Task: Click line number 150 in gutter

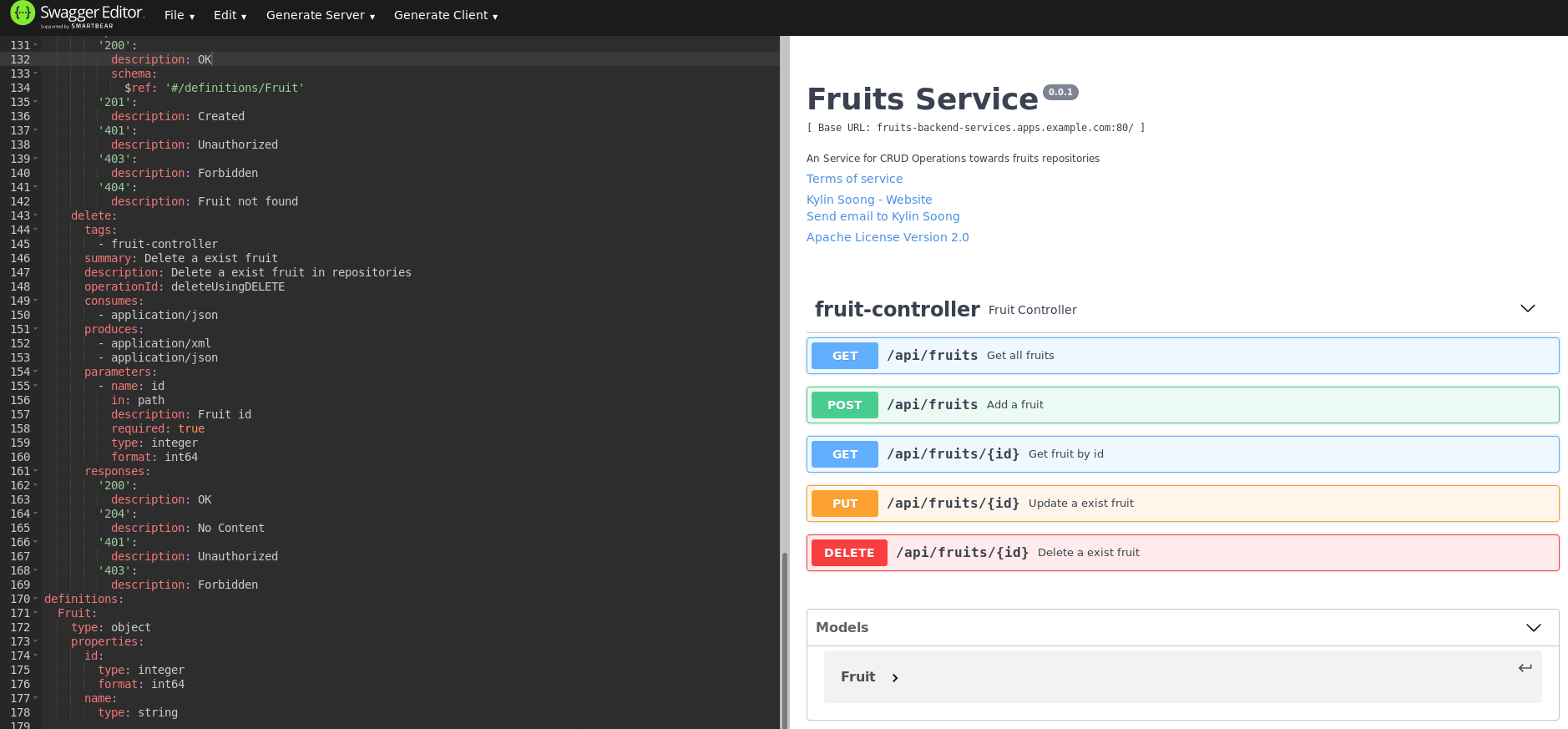Action: pyautogui.click(x=20, y=315)
